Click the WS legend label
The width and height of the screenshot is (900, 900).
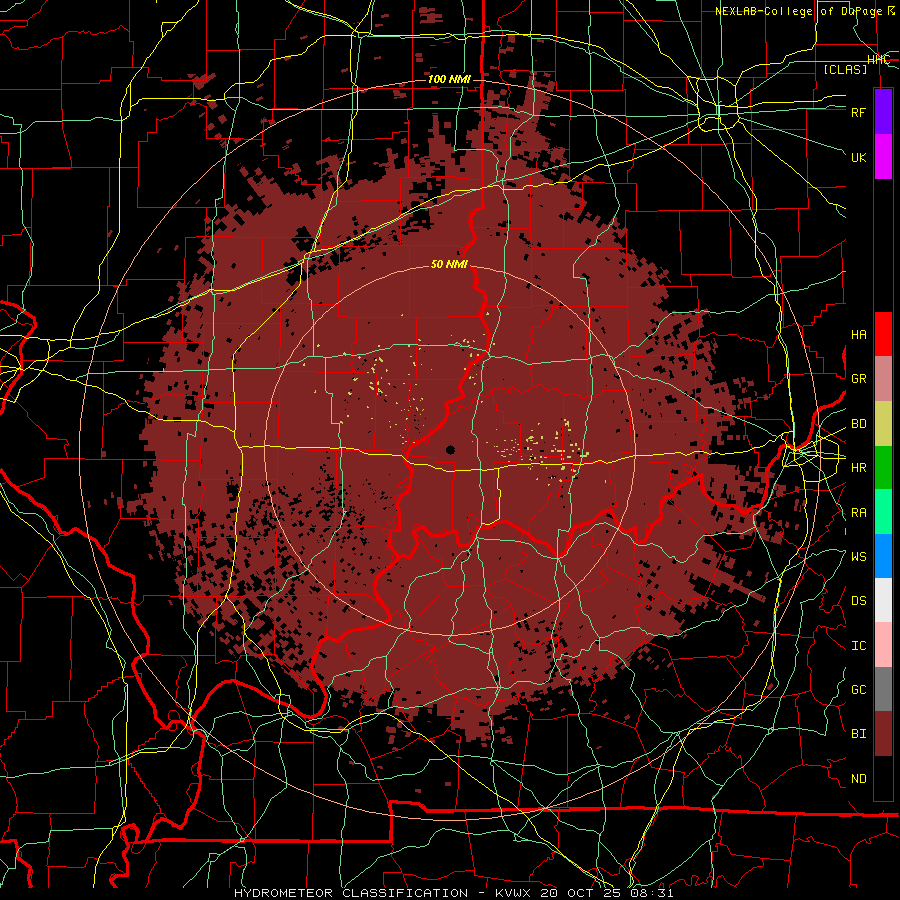(859, 557)
